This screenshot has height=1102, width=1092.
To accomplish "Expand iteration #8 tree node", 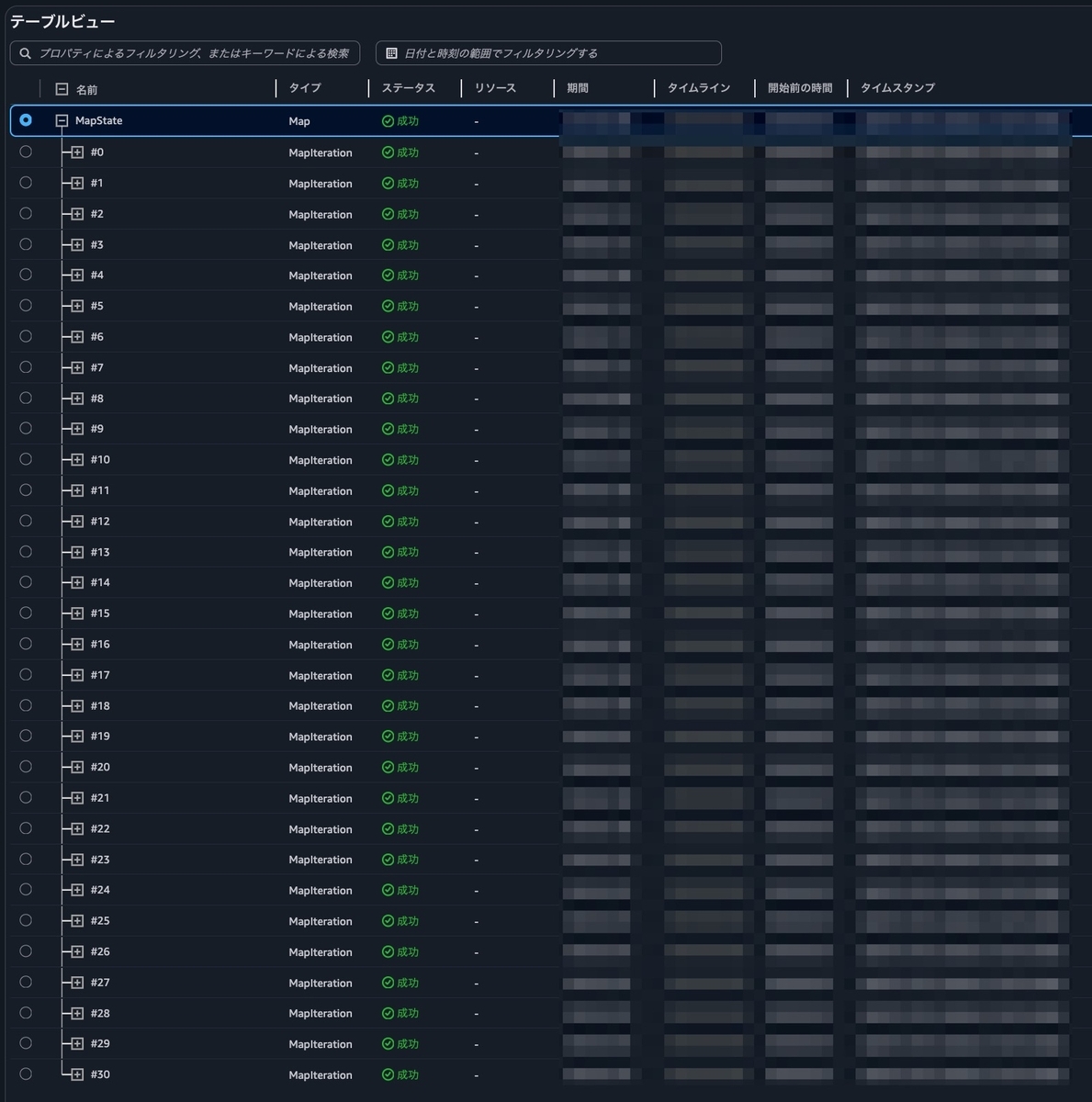I will click(x=77, y=399).
